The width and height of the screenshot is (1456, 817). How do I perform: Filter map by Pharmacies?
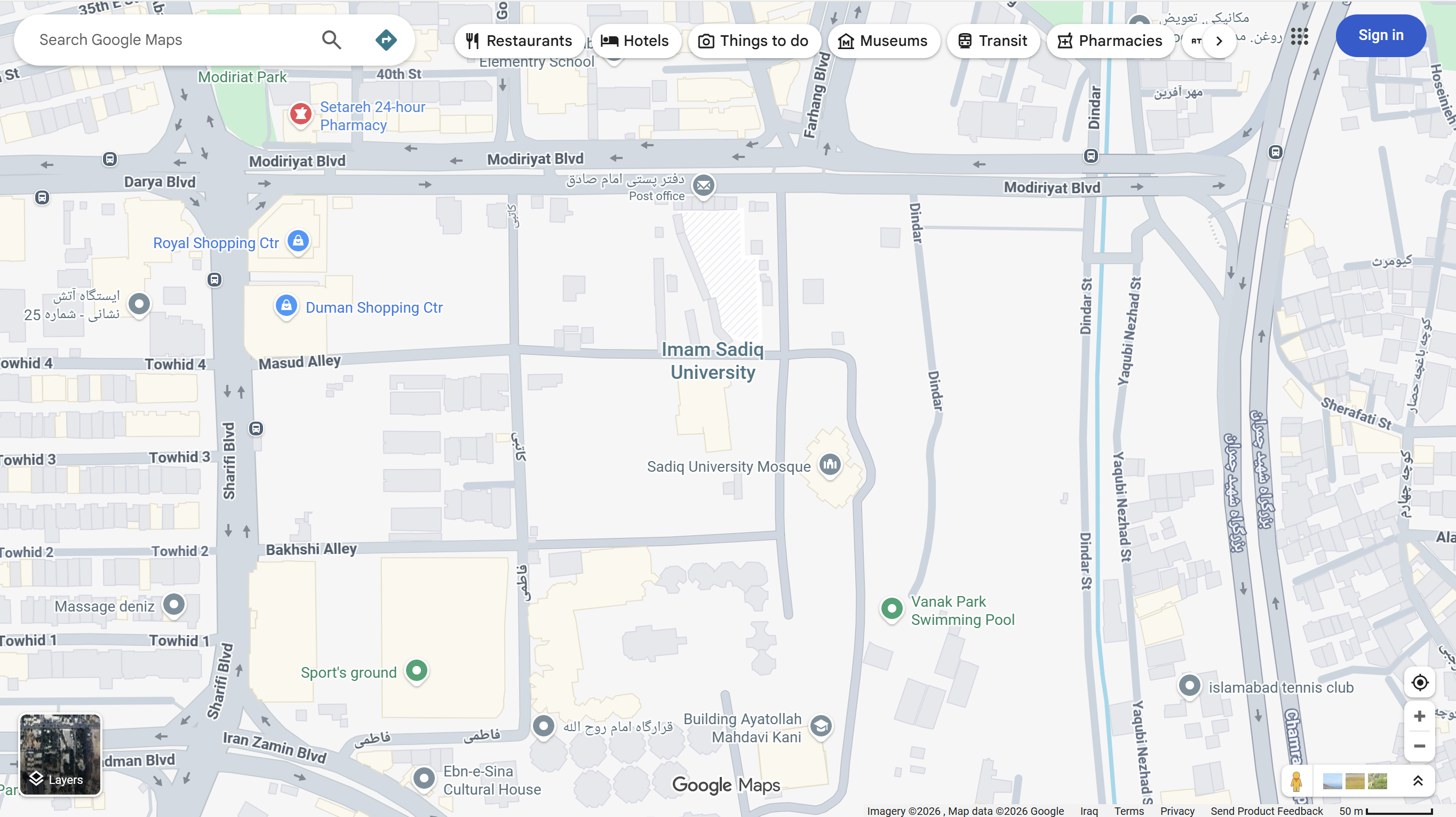[x=1110, y=41]
